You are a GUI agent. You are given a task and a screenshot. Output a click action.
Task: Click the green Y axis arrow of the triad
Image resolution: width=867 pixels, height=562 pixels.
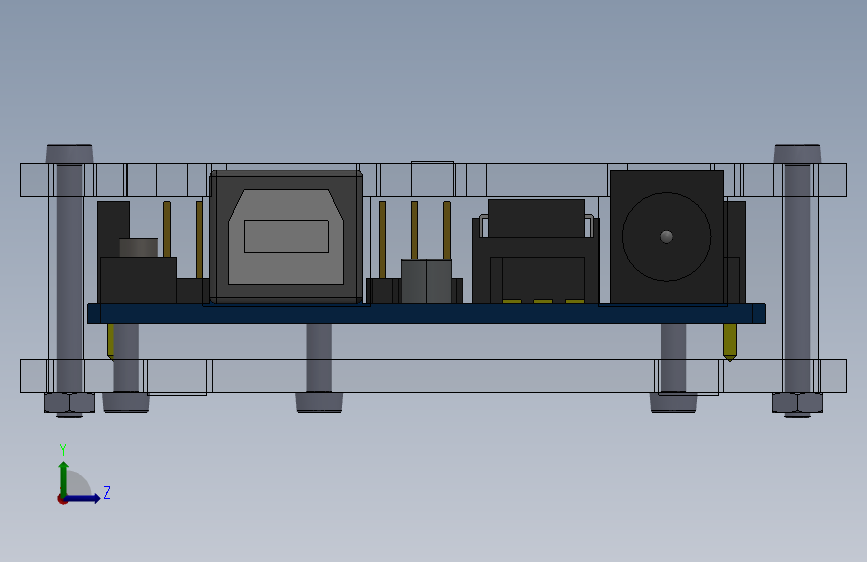coord(64,478)
